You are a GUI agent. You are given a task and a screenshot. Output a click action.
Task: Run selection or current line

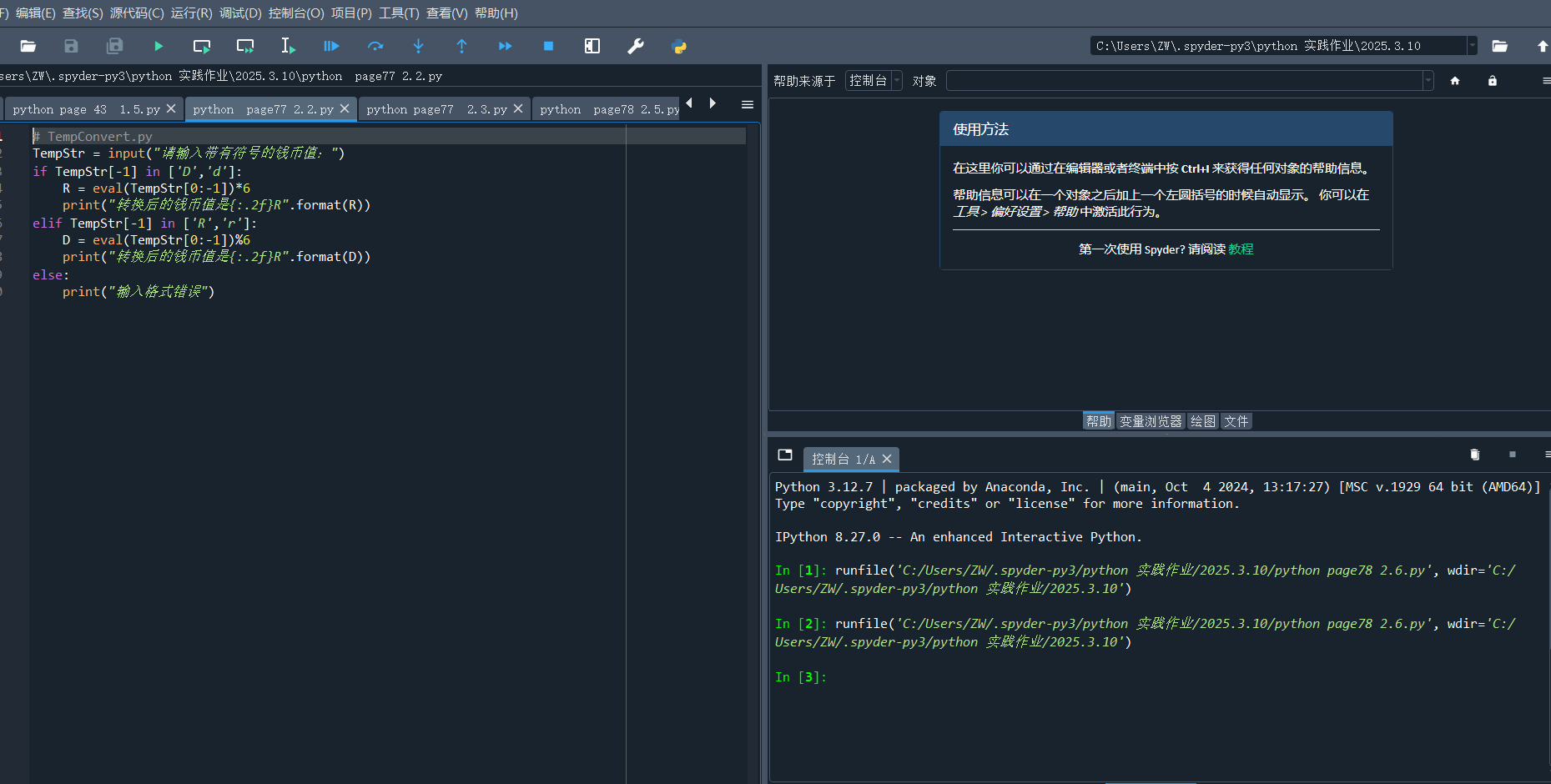pos(288,46)
